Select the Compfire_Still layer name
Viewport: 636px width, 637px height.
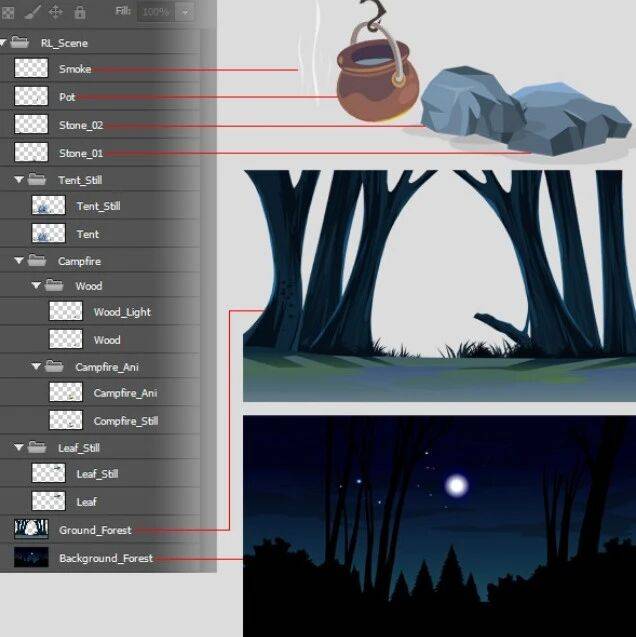coord(125,421)
